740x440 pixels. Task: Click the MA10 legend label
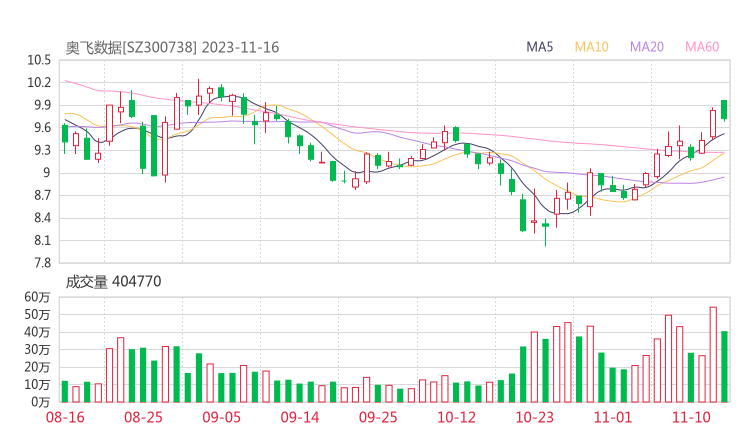pyautogui.click(x=591, y=47)
